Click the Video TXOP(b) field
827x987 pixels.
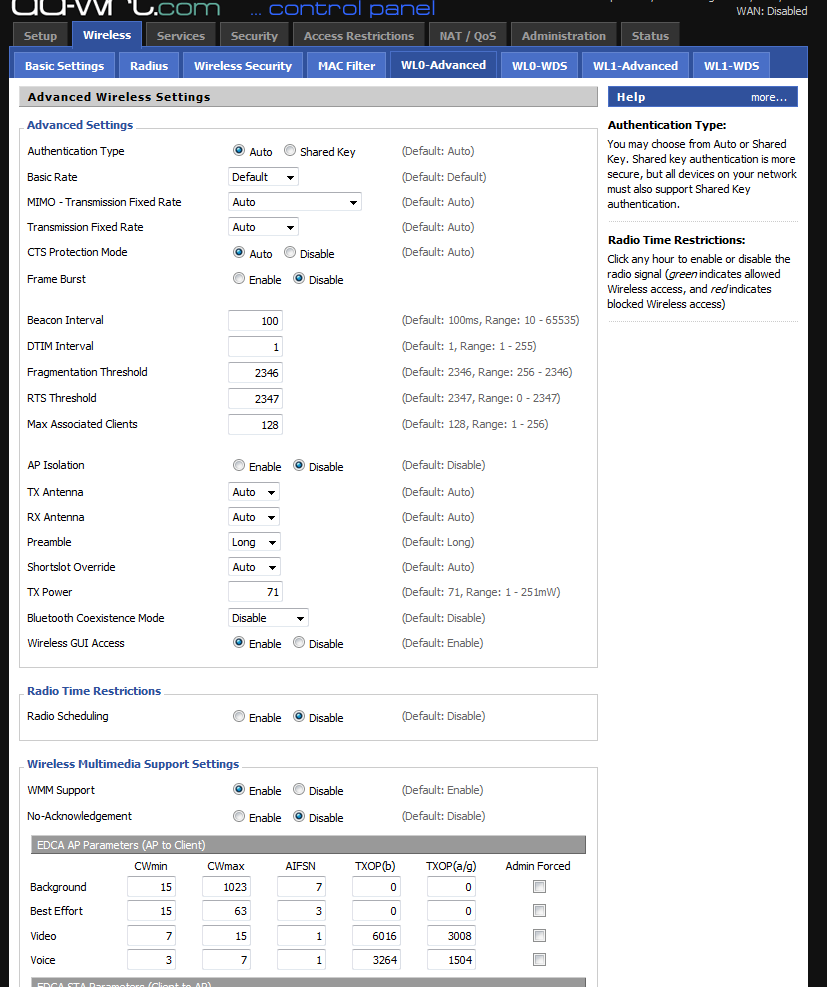[376, 936]
